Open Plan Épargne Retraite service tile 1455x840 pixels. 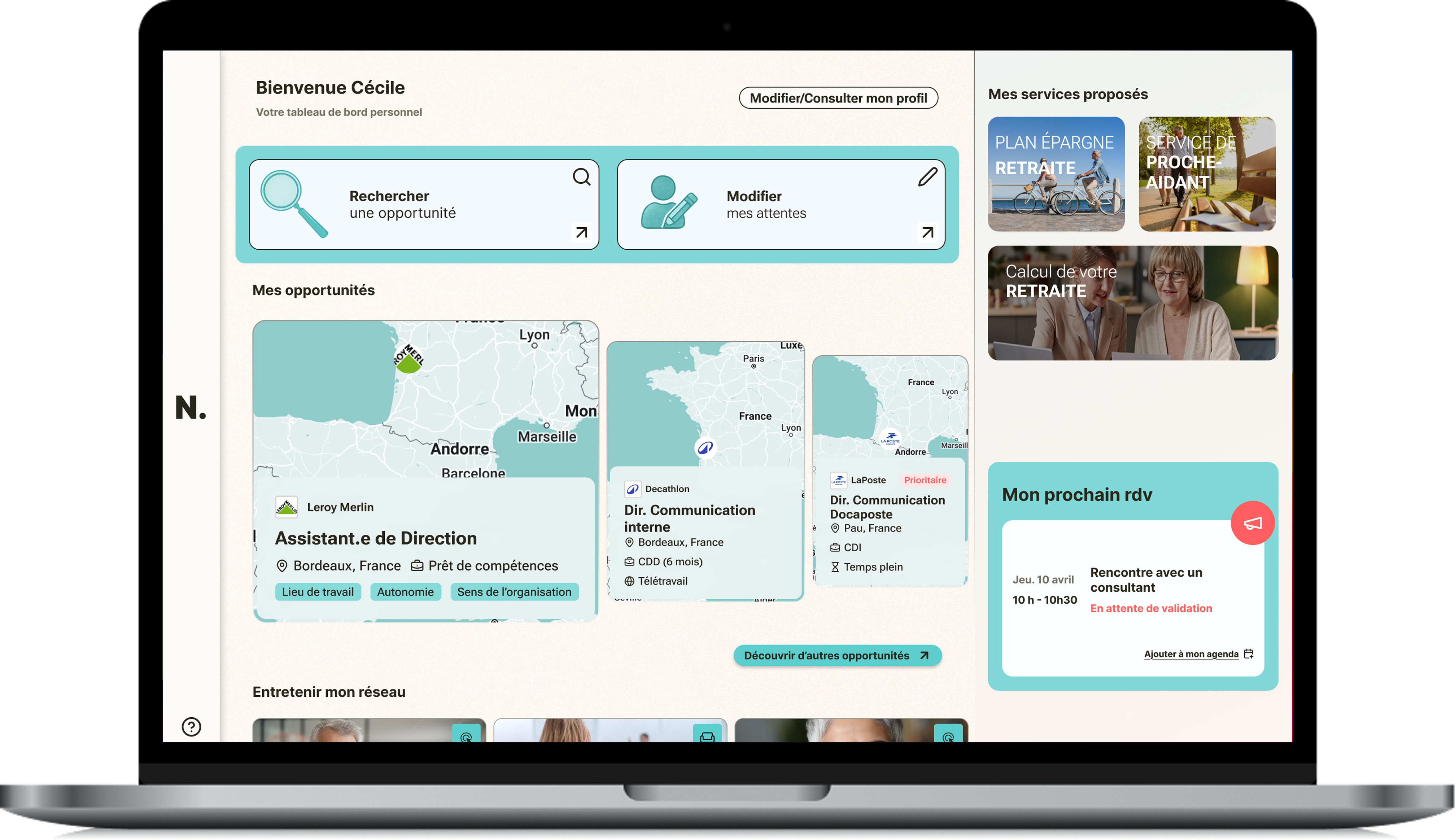click(x=1056, y=174)
